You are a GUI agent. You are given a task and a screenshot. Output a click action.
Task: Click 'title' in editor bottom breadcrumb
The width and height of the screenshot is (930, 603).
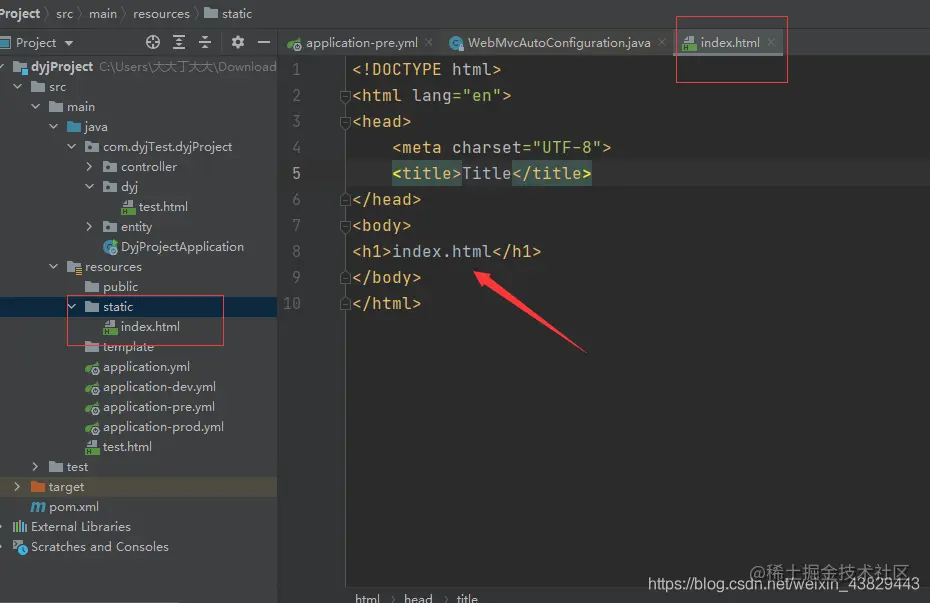coord(467,598)
